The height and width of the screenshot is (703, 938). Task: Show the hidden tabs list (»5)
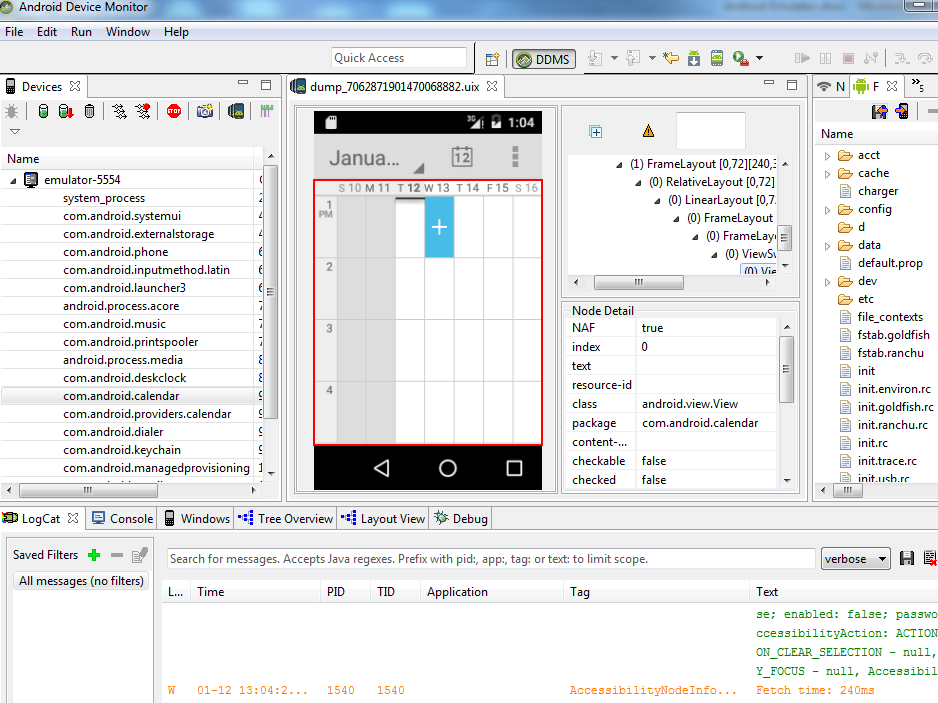918,86
